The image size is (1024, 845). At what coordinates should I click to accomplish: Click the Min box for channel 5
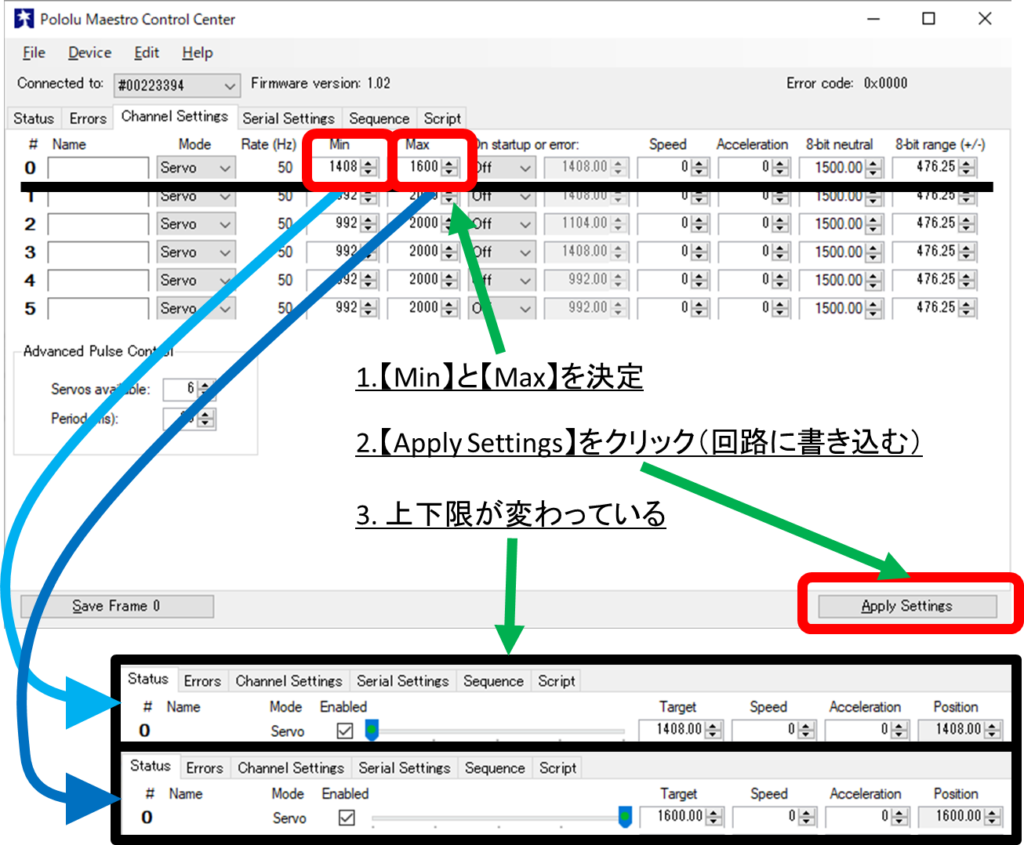coord(342,308)
